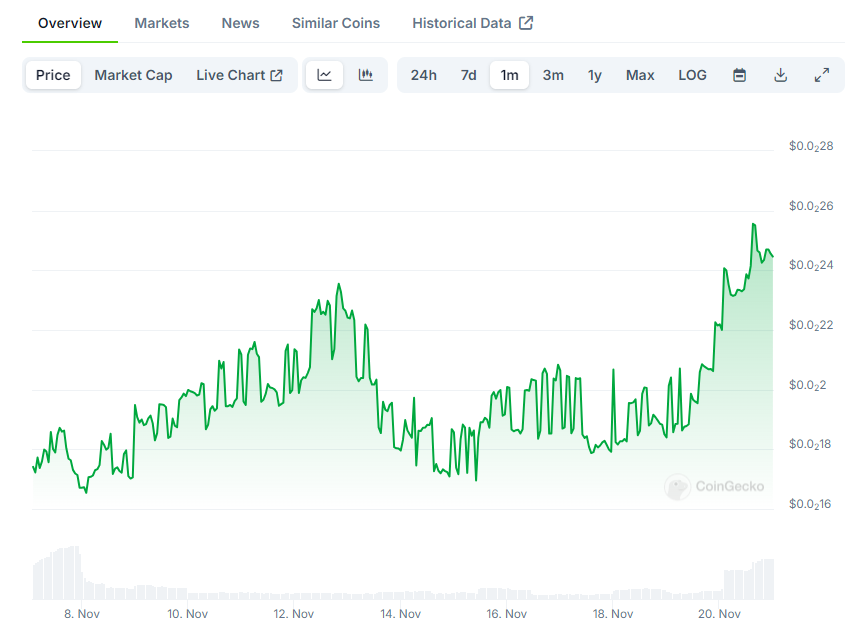
Task: Click the $0.0₂22 price axis label
Action: point(811,325)
